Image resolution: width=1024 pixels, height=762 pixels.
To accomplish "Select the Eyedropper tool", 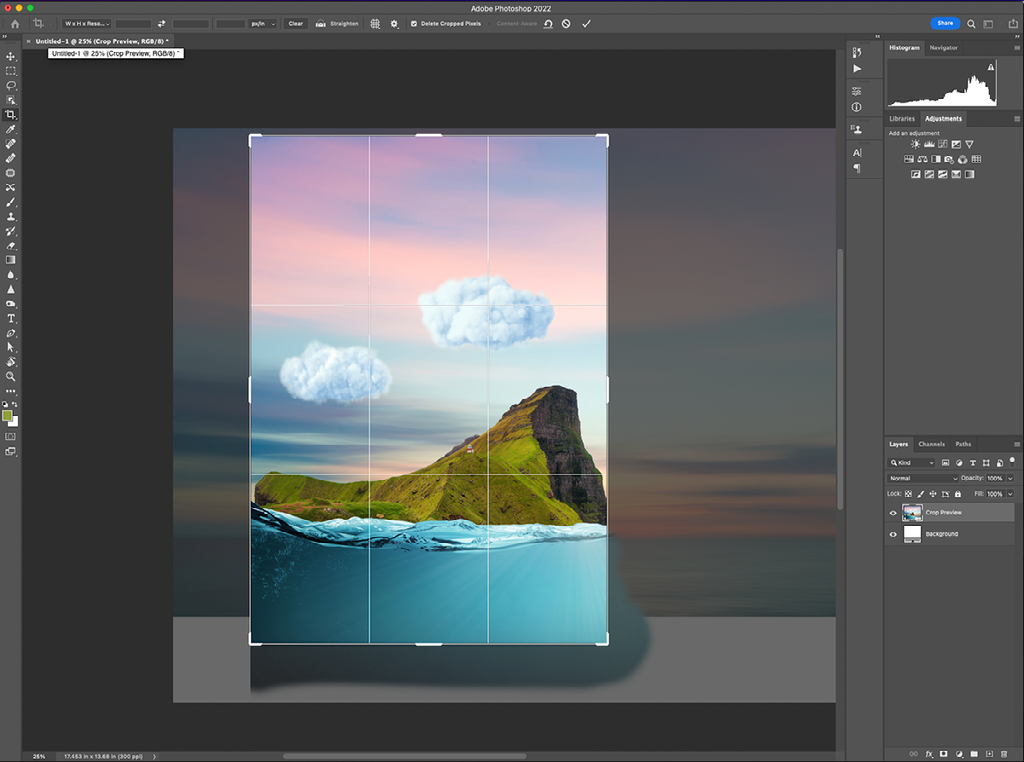I will coord(11,130).
